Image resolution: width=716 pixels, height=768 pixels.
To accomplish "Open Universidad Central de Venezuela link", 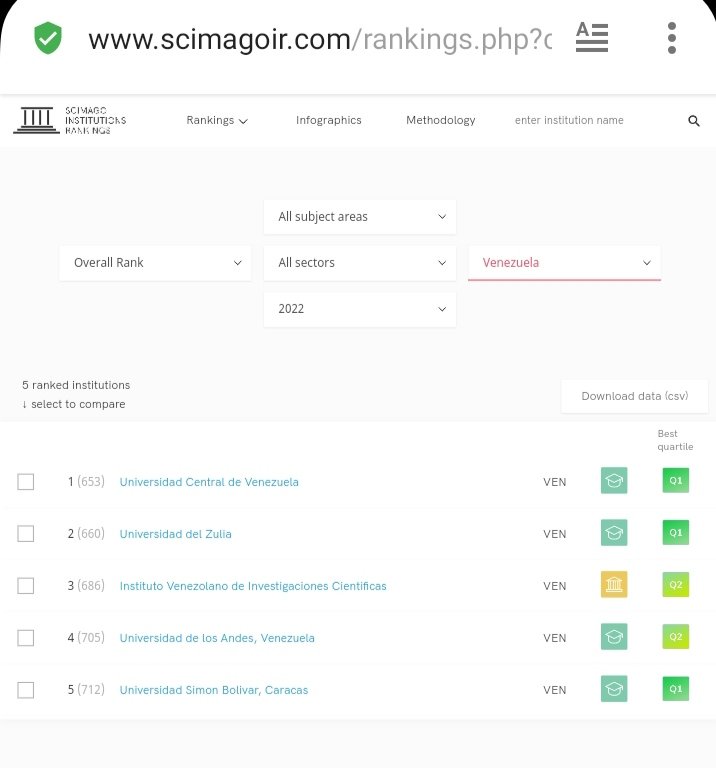I will [x=209, y=482].
